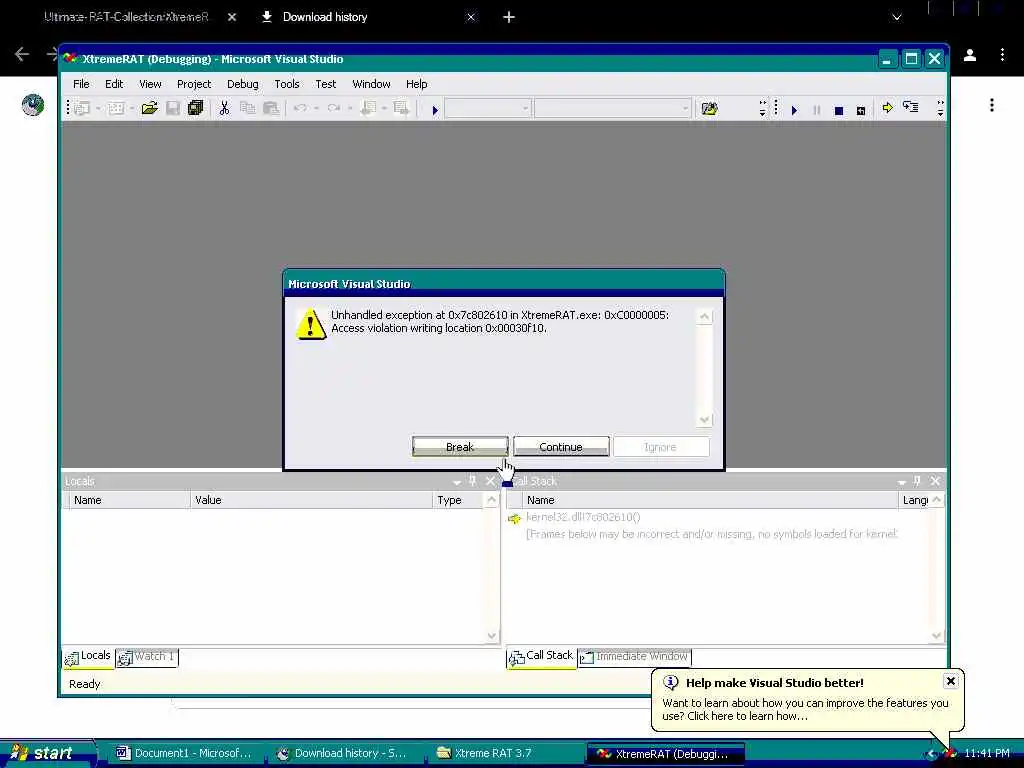Viewport: 1024px width, 768px height.
Task: Click the Redo arrow icon
Action: pyautogui.click(x=334, y=108)
